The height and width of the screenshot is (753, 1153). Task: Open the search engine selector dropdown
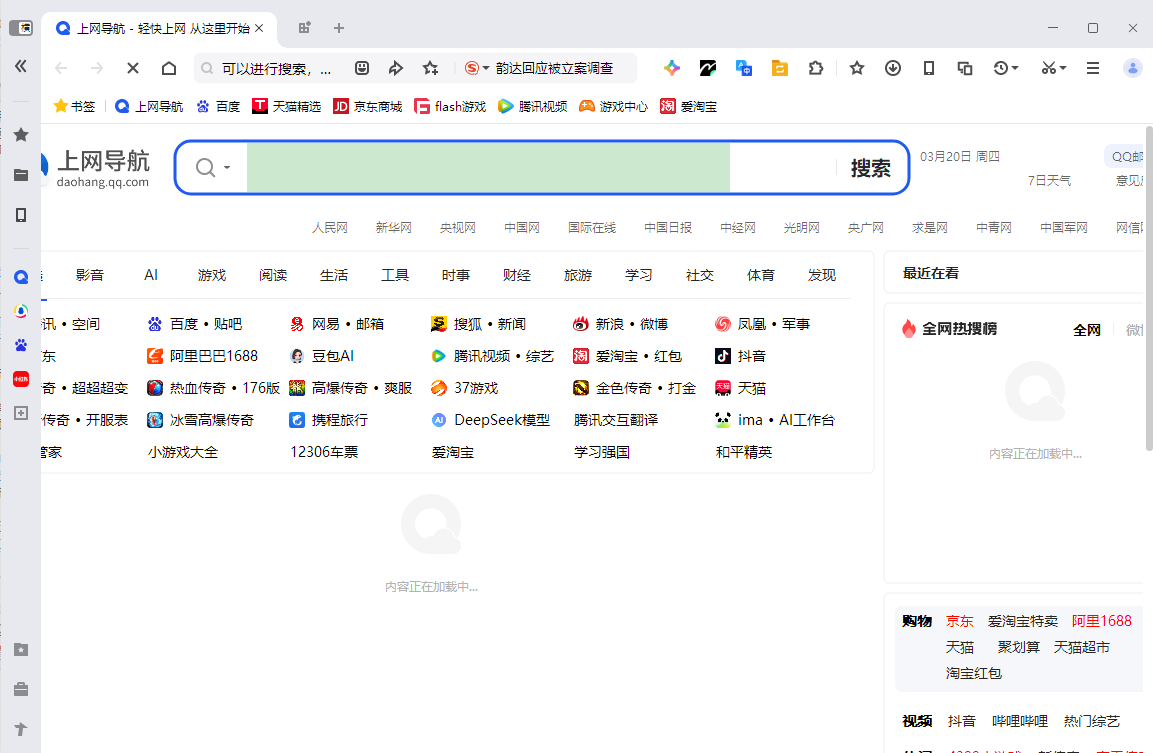[x=215, y=167]
